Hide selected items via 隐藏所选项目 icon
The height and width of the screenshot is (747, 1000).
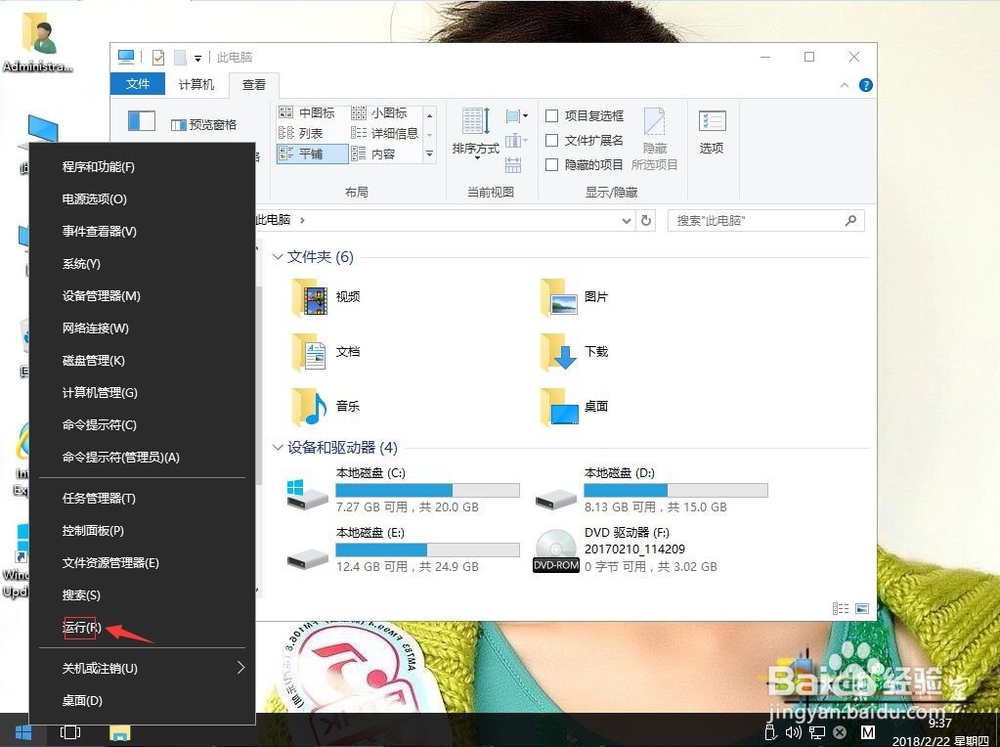[656, 140]
